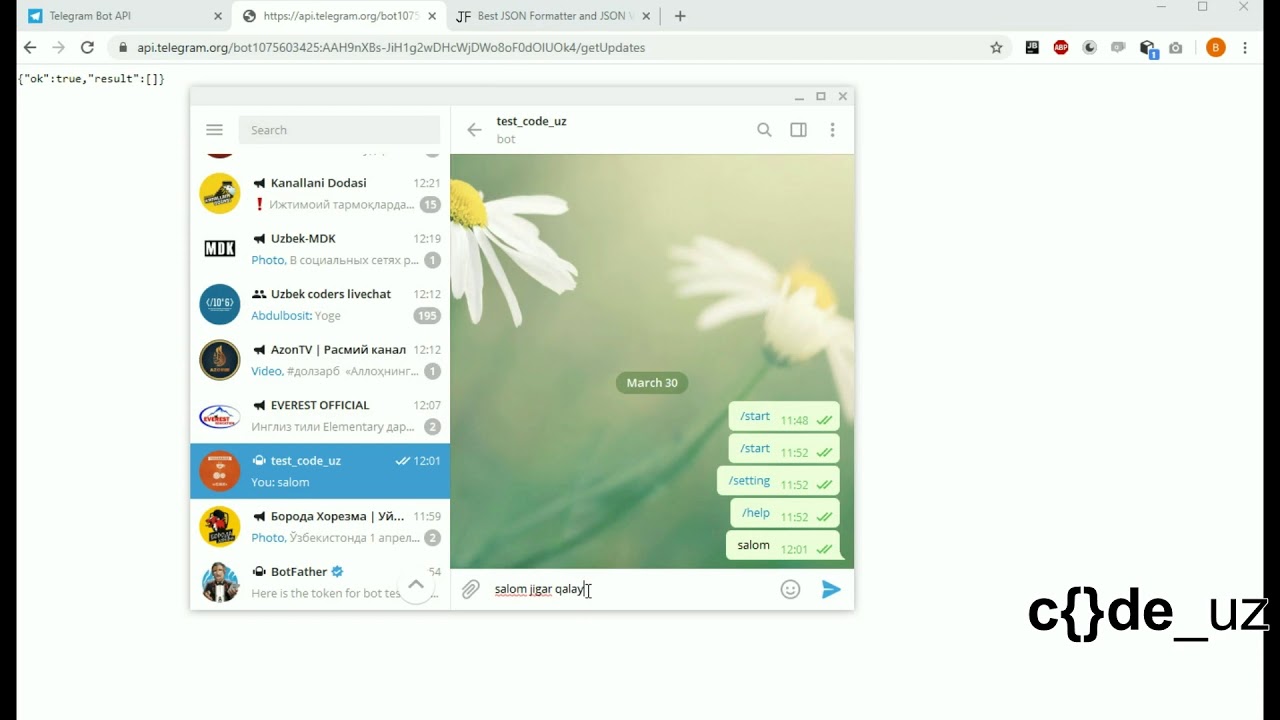1280x720 pixels.
Task: Open the camera screenshot extension
Action: (x=1176, y=47)
